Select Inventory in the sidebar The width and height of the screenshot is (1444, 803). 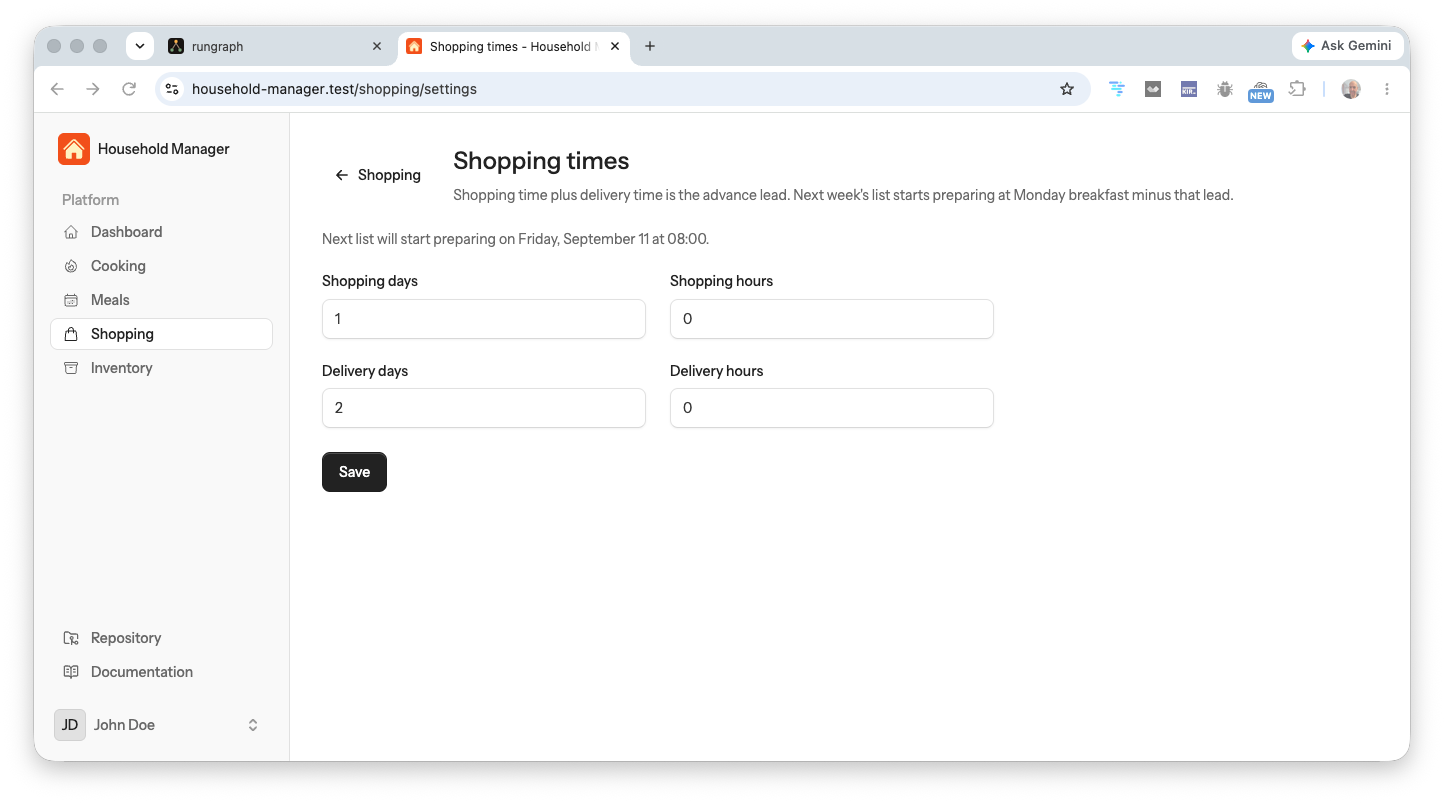point(161,368)
